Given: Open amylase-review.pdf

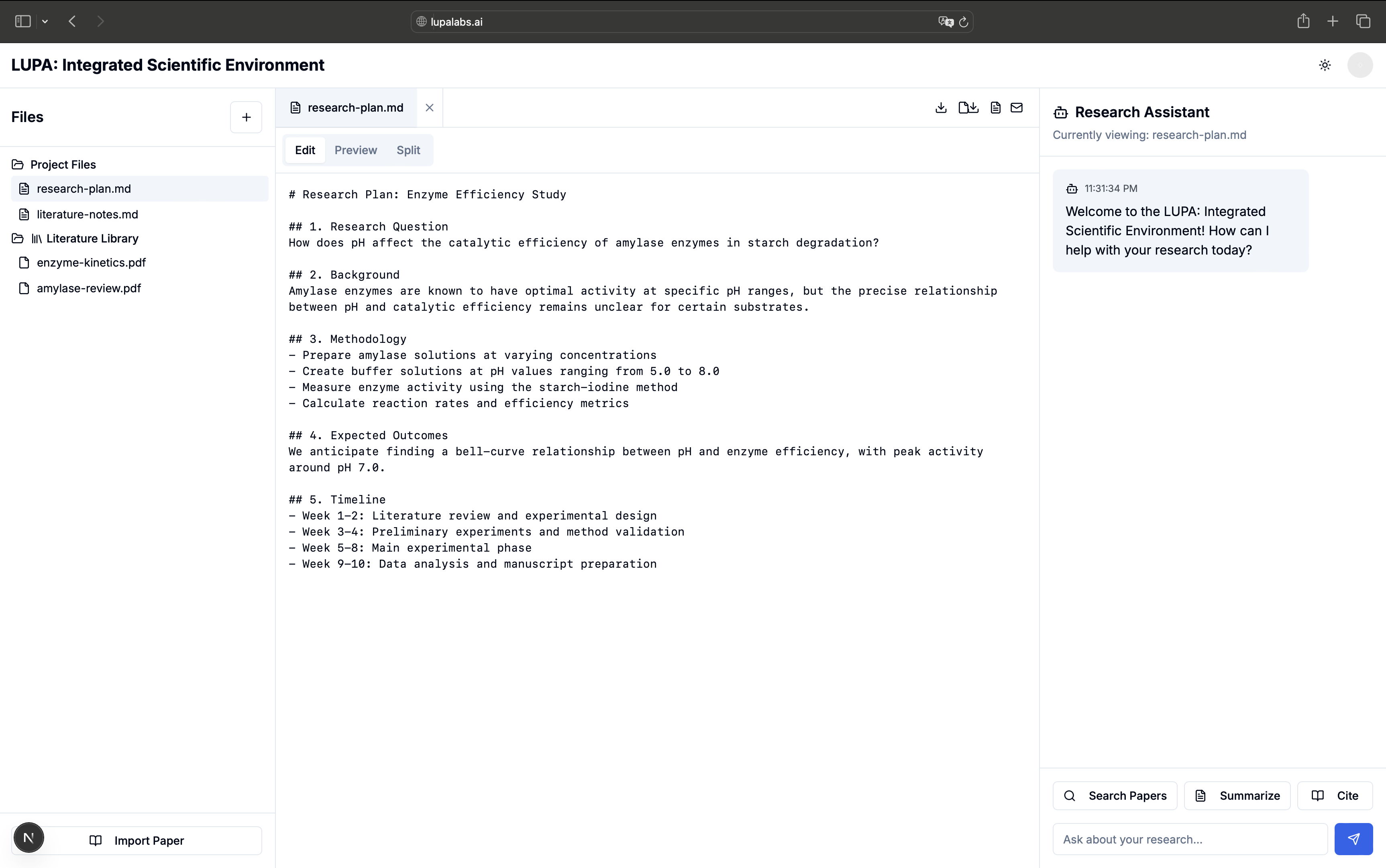Looking at the screenshot, I should pos(139,288).
